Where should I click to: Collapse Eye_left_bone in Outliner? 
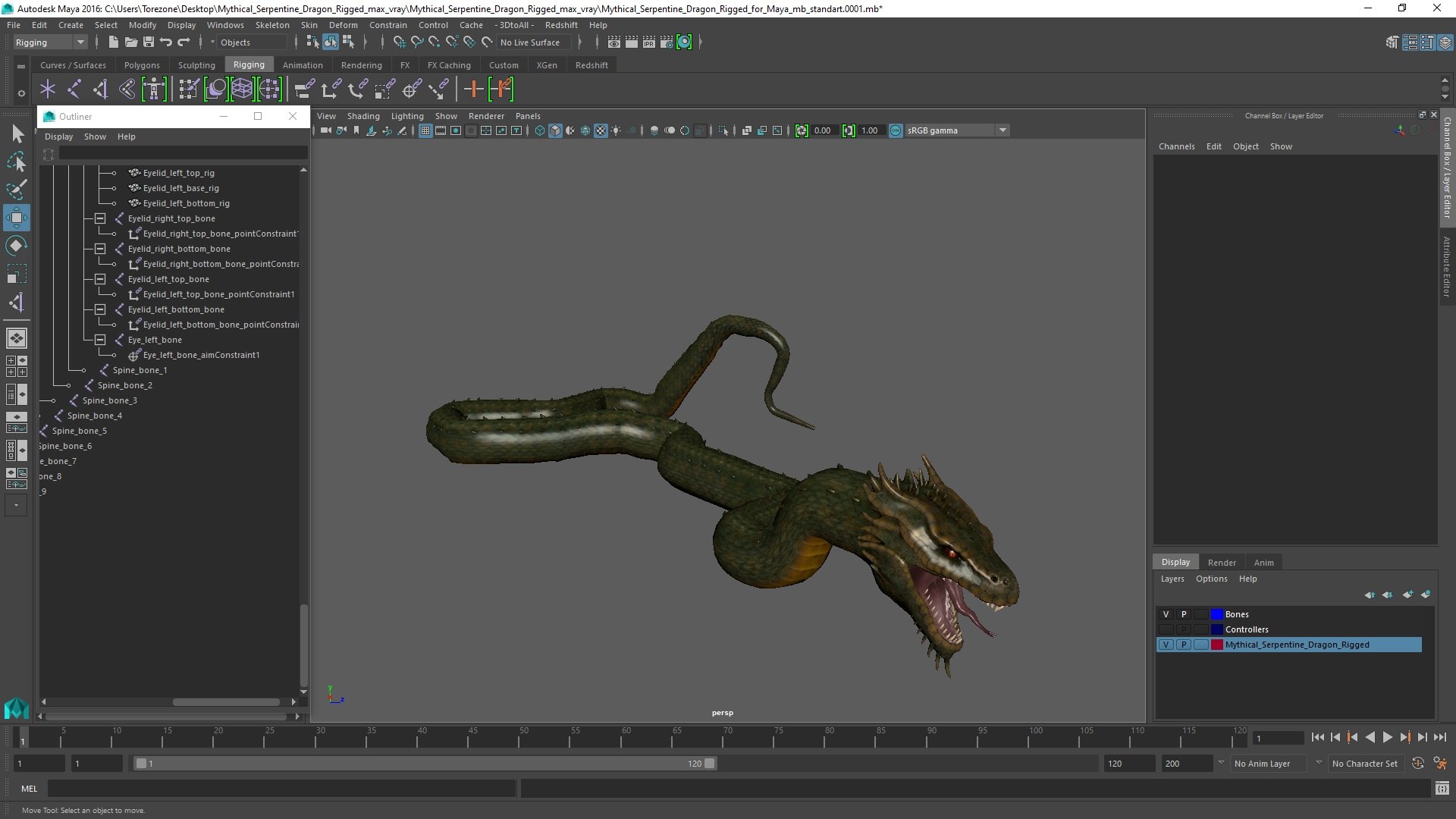click(99, 340)
